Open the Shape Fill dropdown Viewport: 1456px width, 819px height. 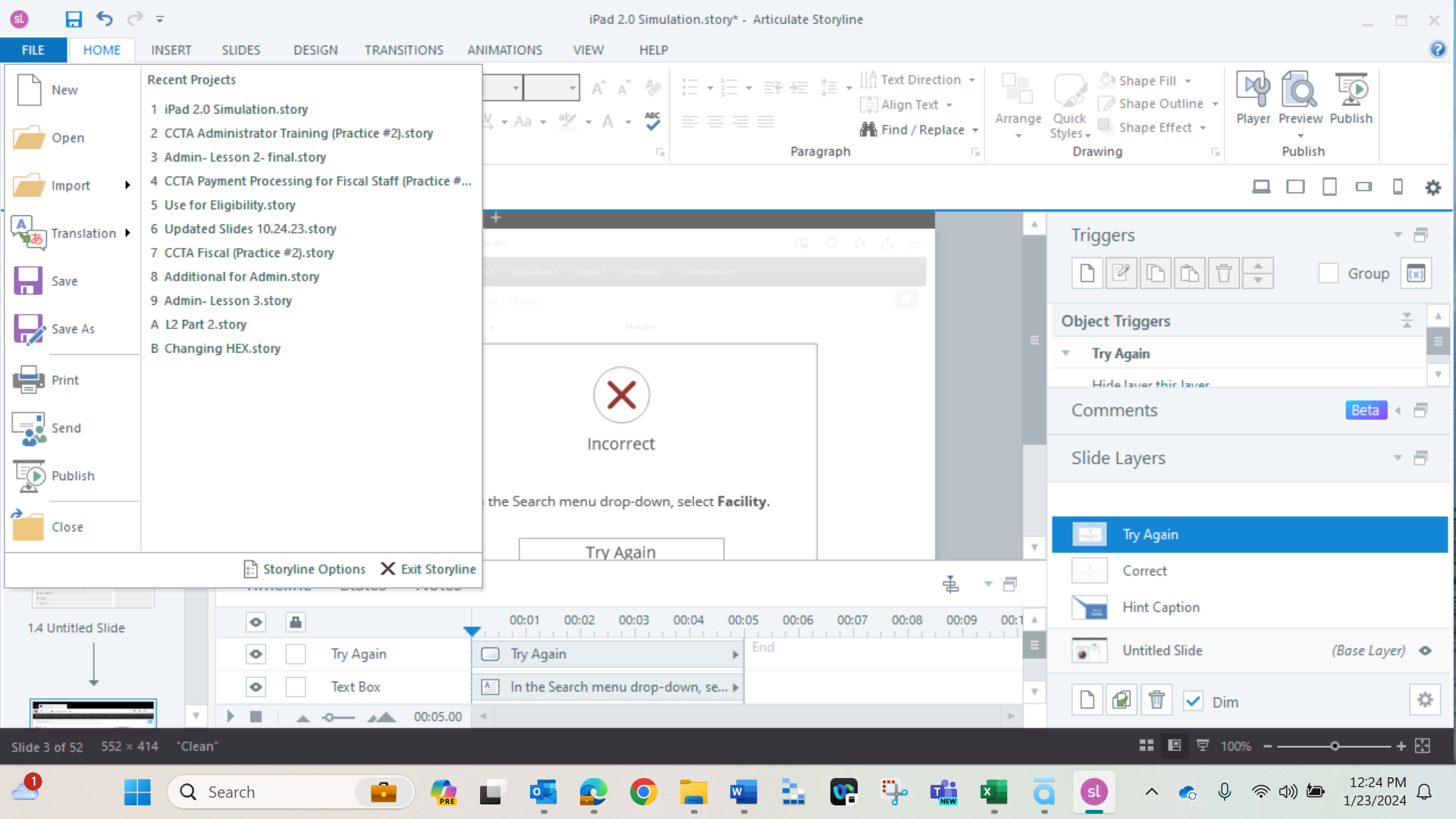1188,80
